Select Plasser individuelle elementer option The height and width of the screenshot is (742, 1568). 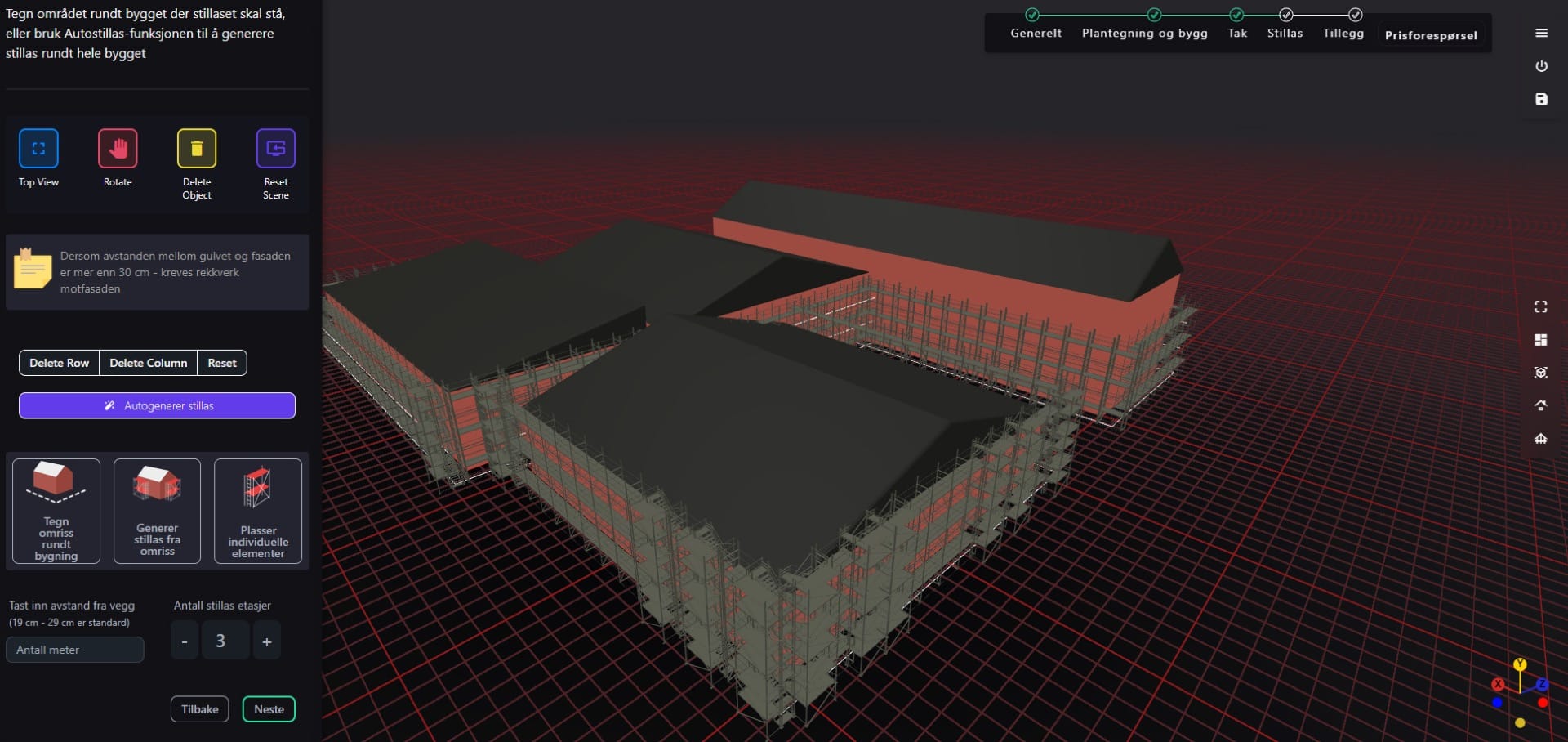point(258,511)
